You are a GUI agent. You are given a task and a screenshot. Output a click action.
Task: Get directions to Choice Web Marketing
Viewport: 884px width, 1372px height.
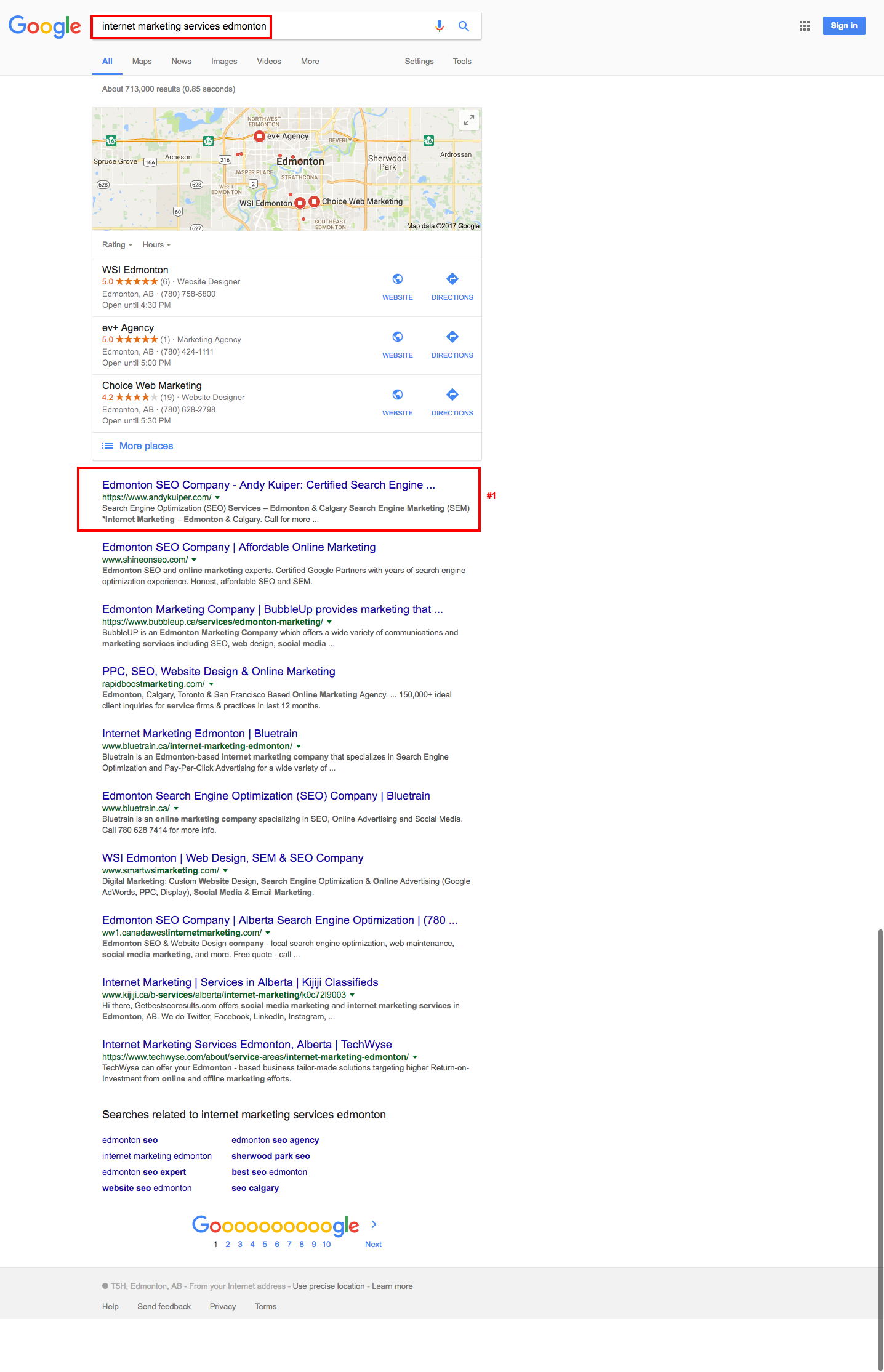pyautogui.click(x=452, y=395)
